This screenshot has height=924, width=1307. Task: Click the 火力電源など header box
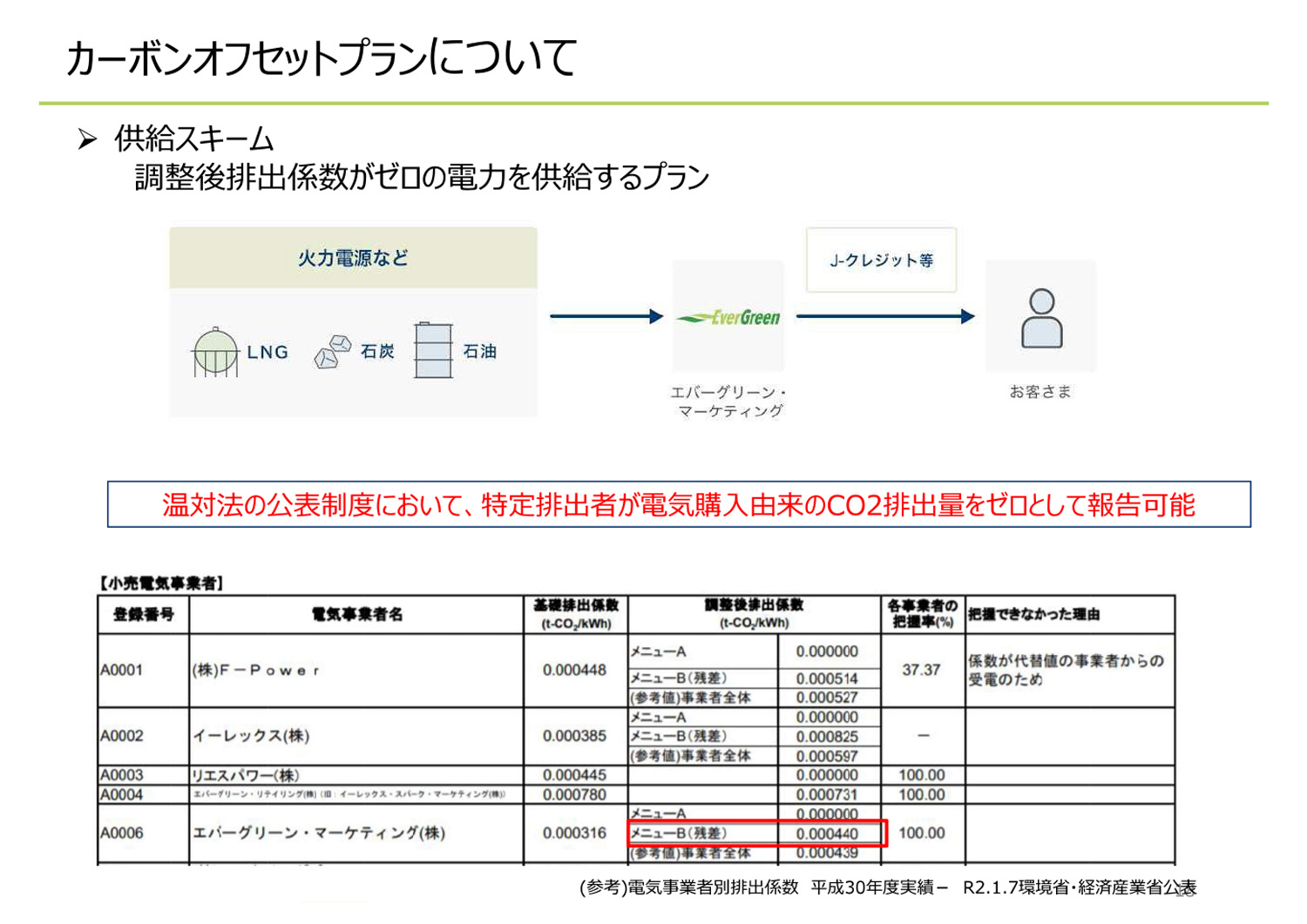(353, 258)
